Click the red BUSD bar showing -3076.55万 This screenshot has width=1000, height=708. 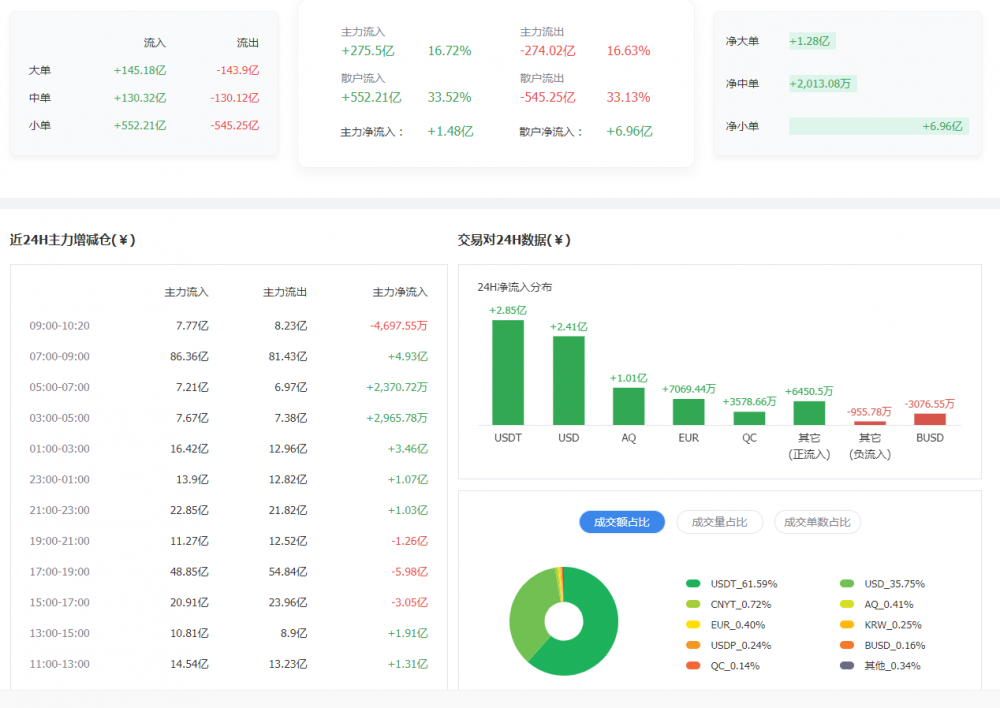click(x=930, y=421)
